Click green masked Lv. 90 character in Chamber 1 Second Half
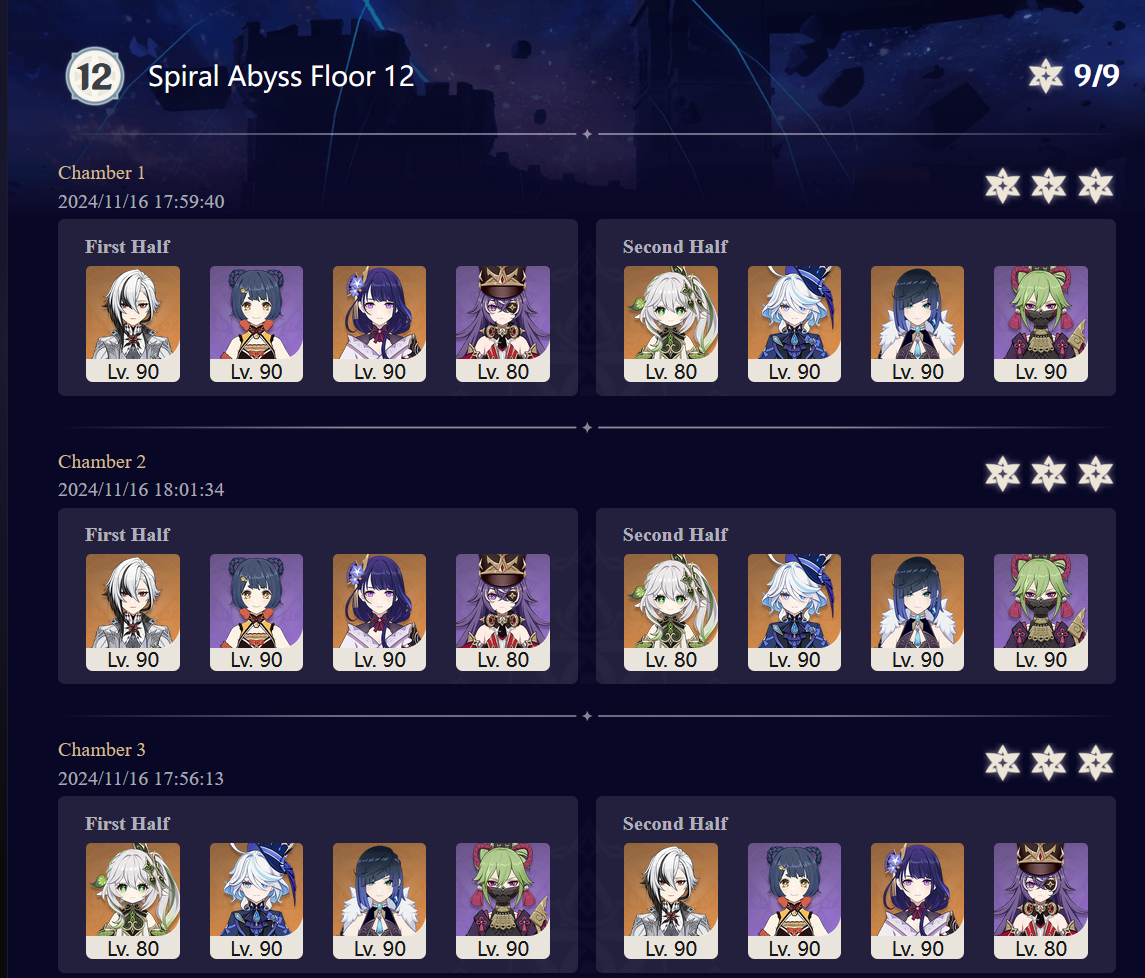Viewport: 1145px width, 978px height. [x=1041, y=324]
